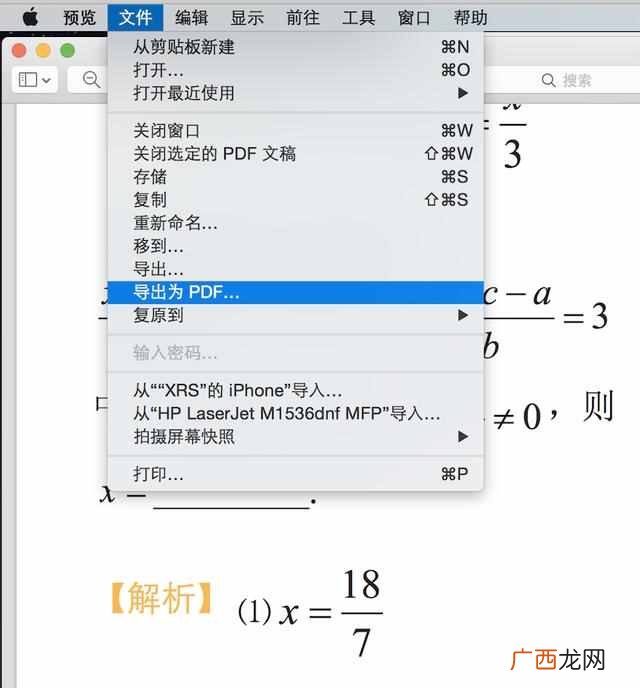Open the 帮助 menu
The width and height of the screenshot is (640, 688).
pos(470,18)
